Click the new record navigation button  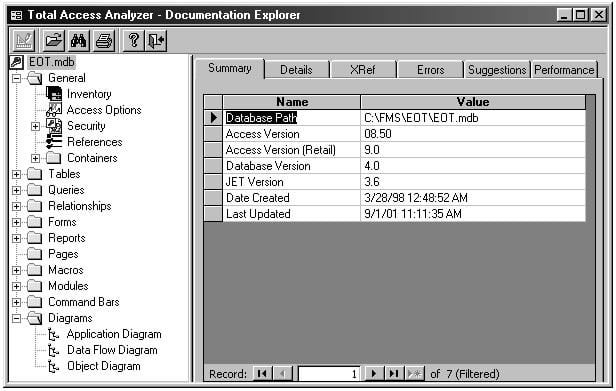tap(414, 373)
